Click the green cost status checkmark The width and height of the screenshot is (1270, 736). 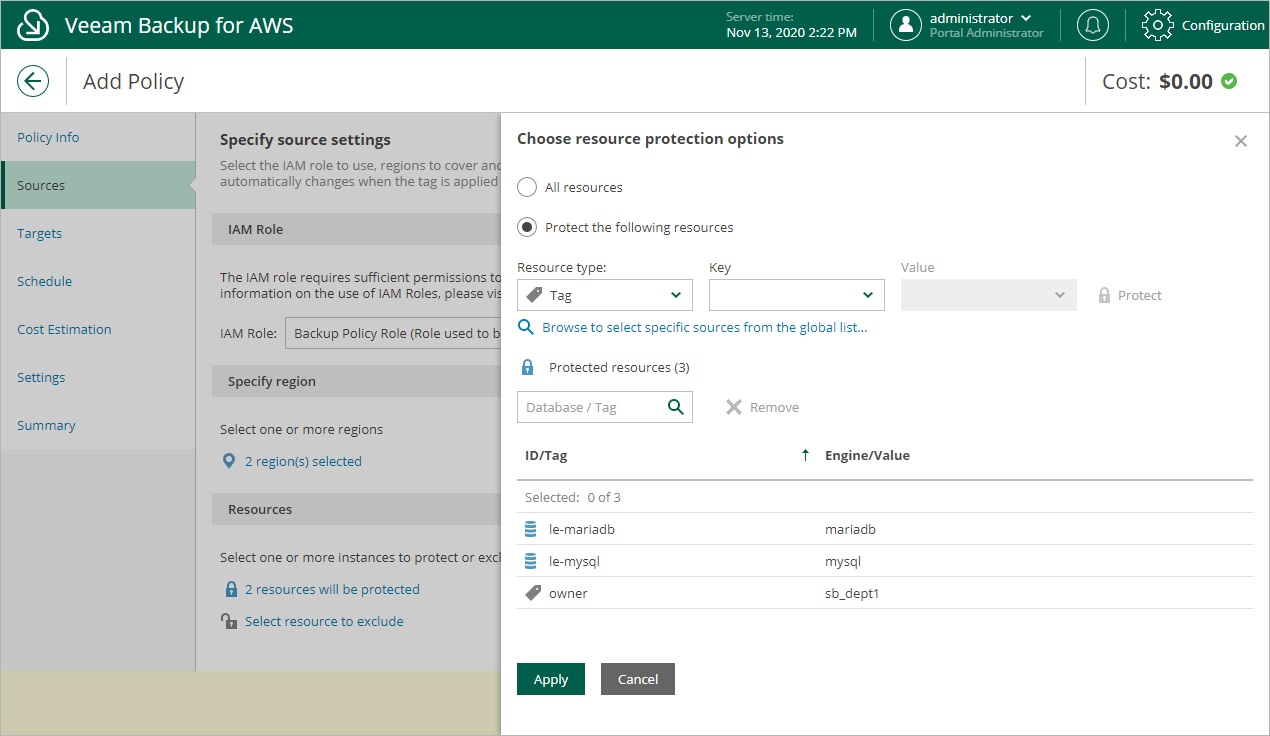click(1229, 81)
